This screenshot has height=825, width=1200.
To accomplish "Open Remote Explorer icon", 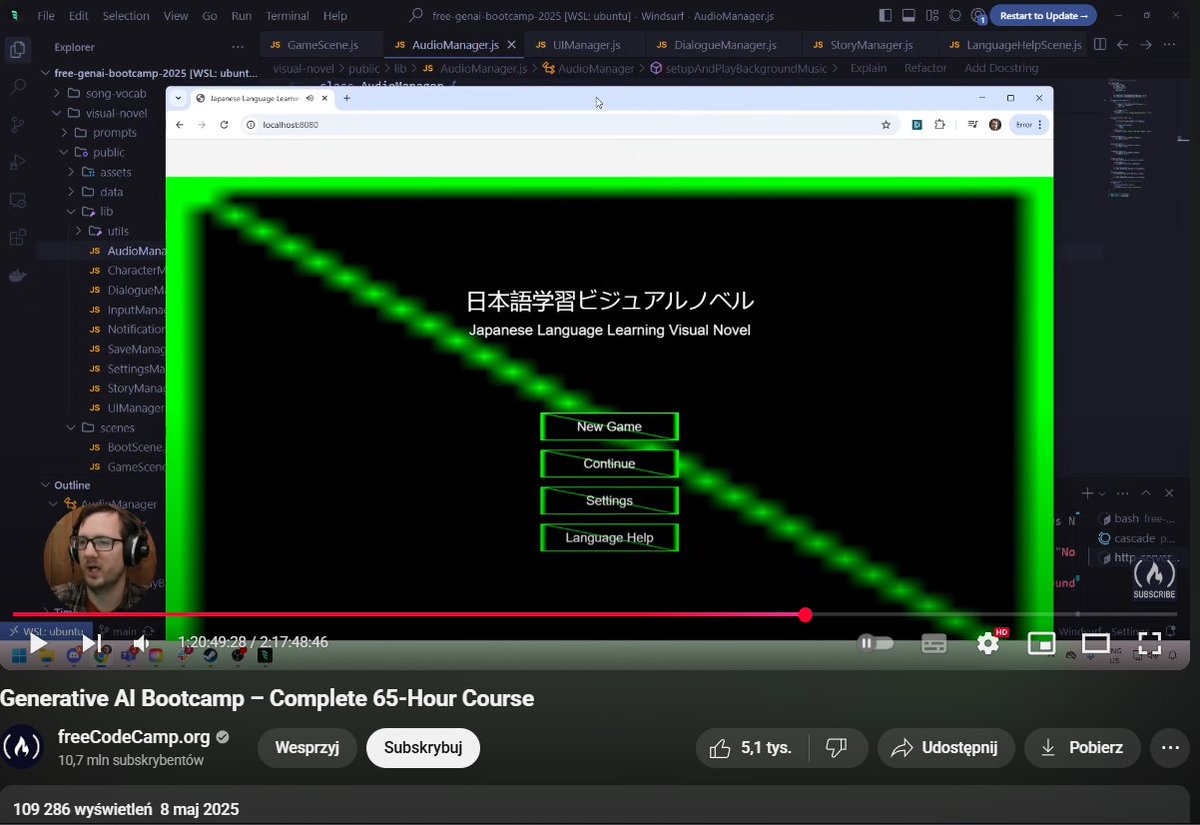I will click(17, 200).
